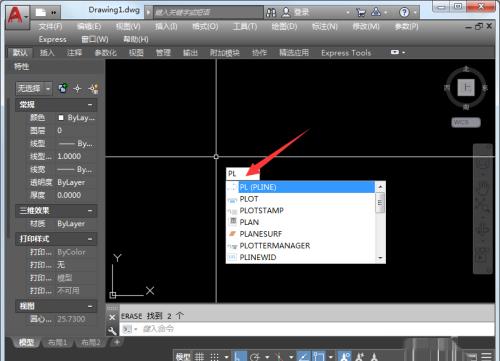Click the binoculars search icon
This screenshot has height=361, width=500.
(x=271, y=13)
